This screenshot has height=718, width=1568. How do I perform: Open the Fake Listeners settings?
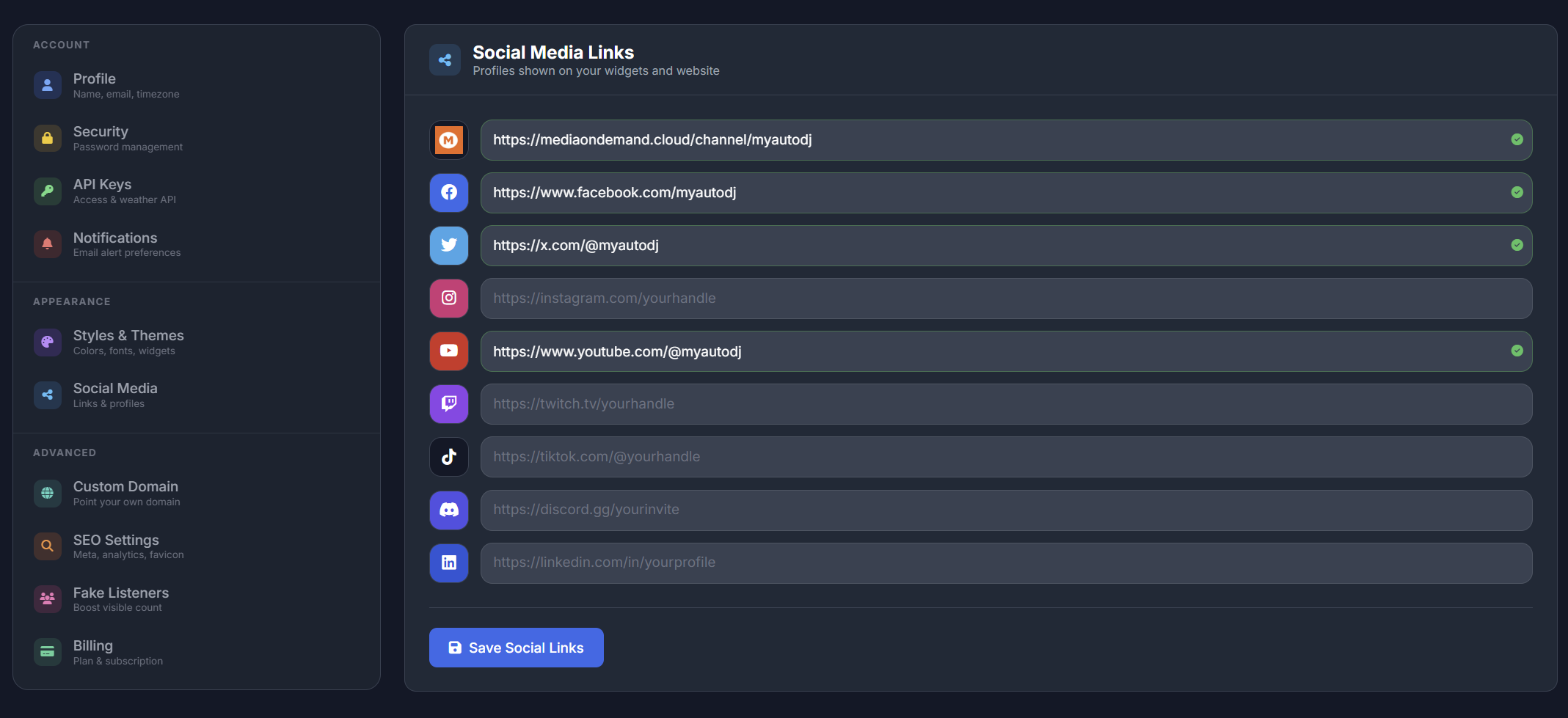coord(120,598)
